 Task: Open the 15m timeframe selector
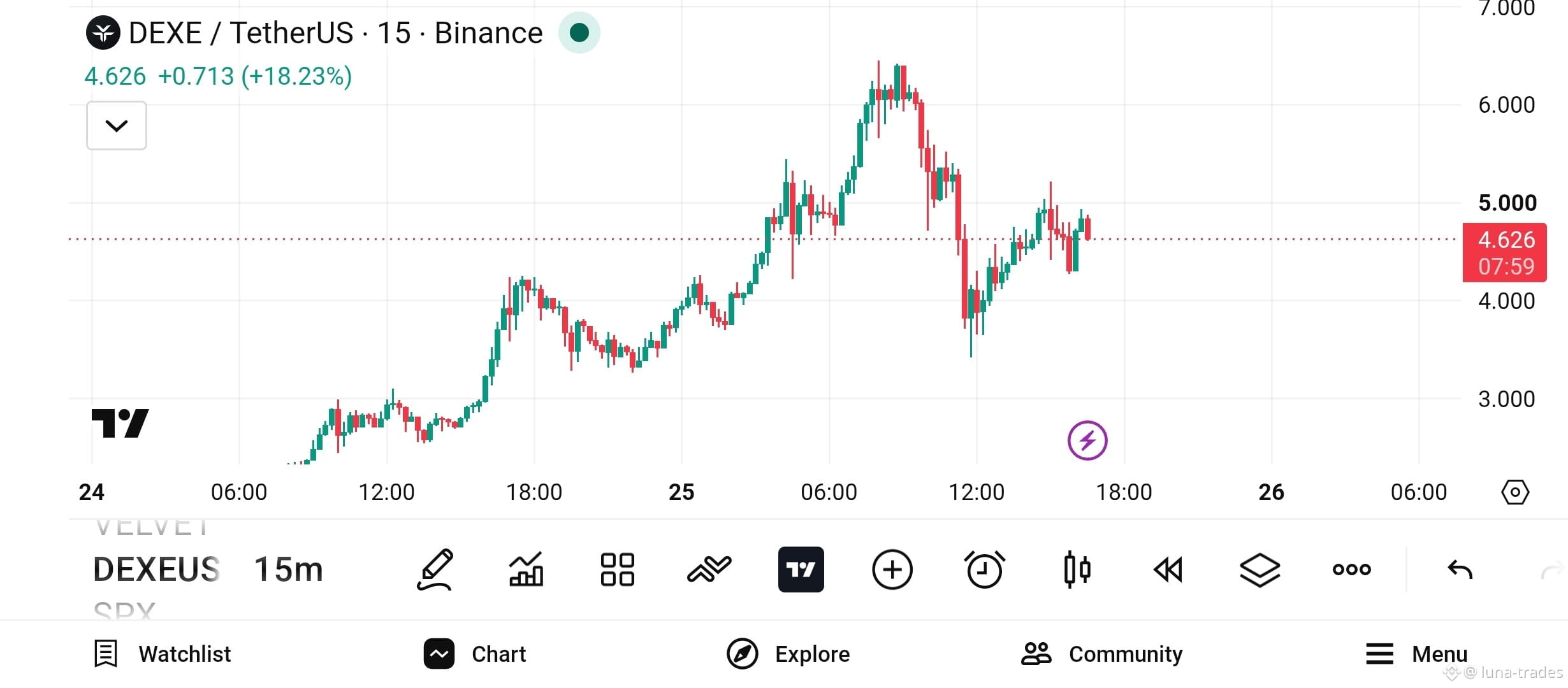[x=289, y=570]
